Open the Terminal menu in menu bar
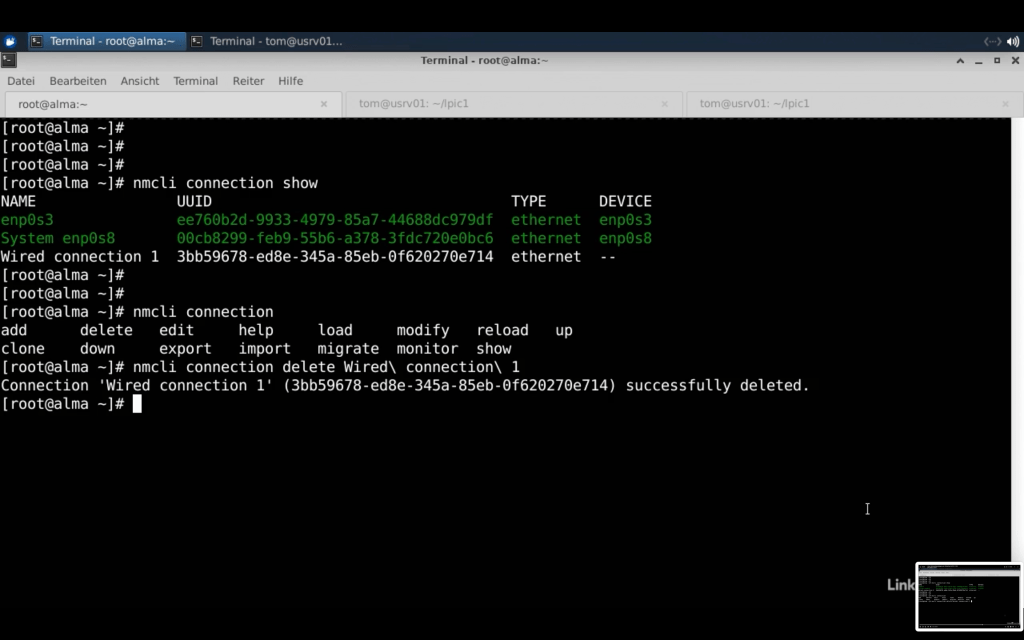The height and width of the screenshot is (640, 1024). pyautogui.click(x=195, y=81)
